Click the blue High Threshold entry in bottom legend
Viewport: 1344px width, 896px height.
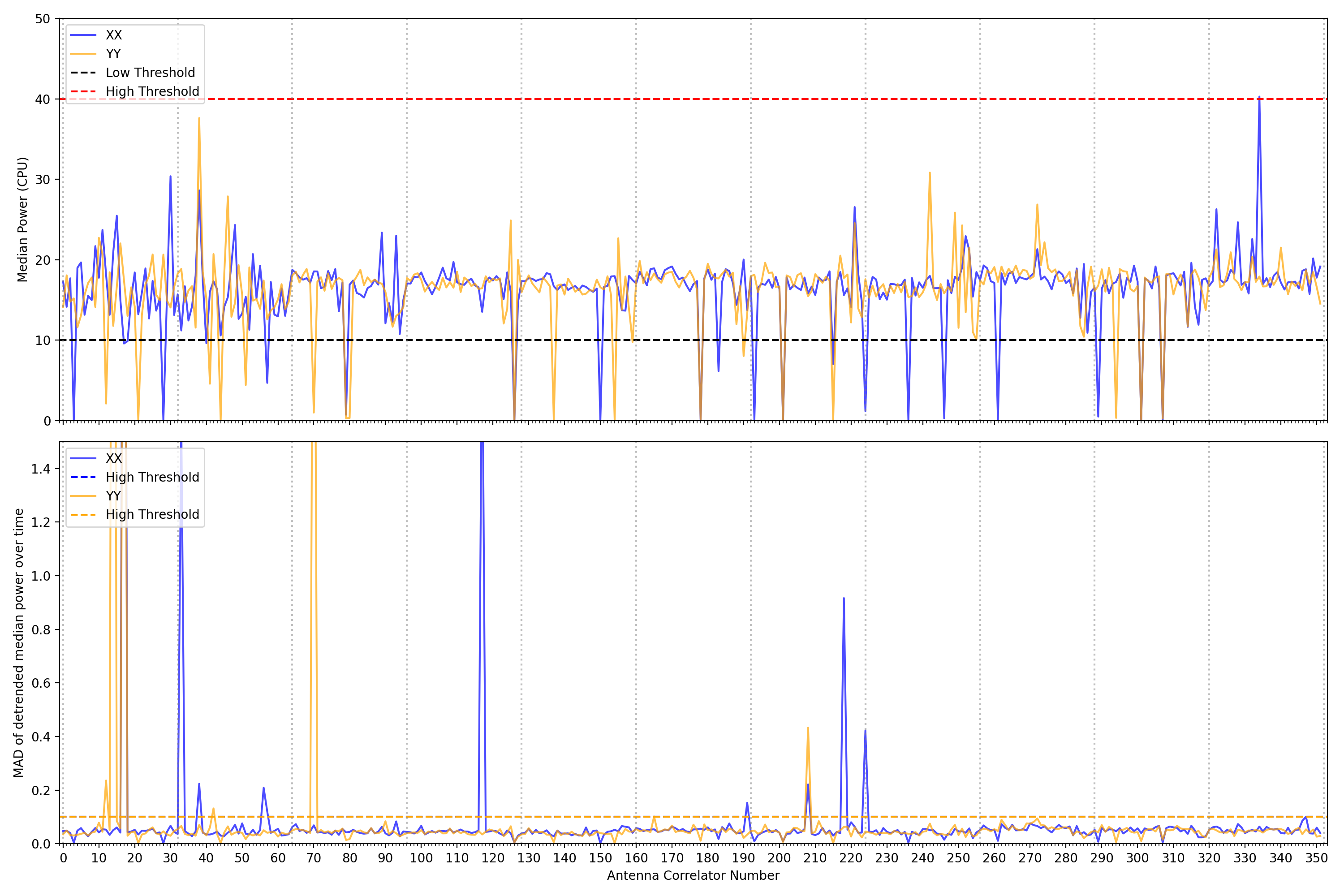[152, 477]
